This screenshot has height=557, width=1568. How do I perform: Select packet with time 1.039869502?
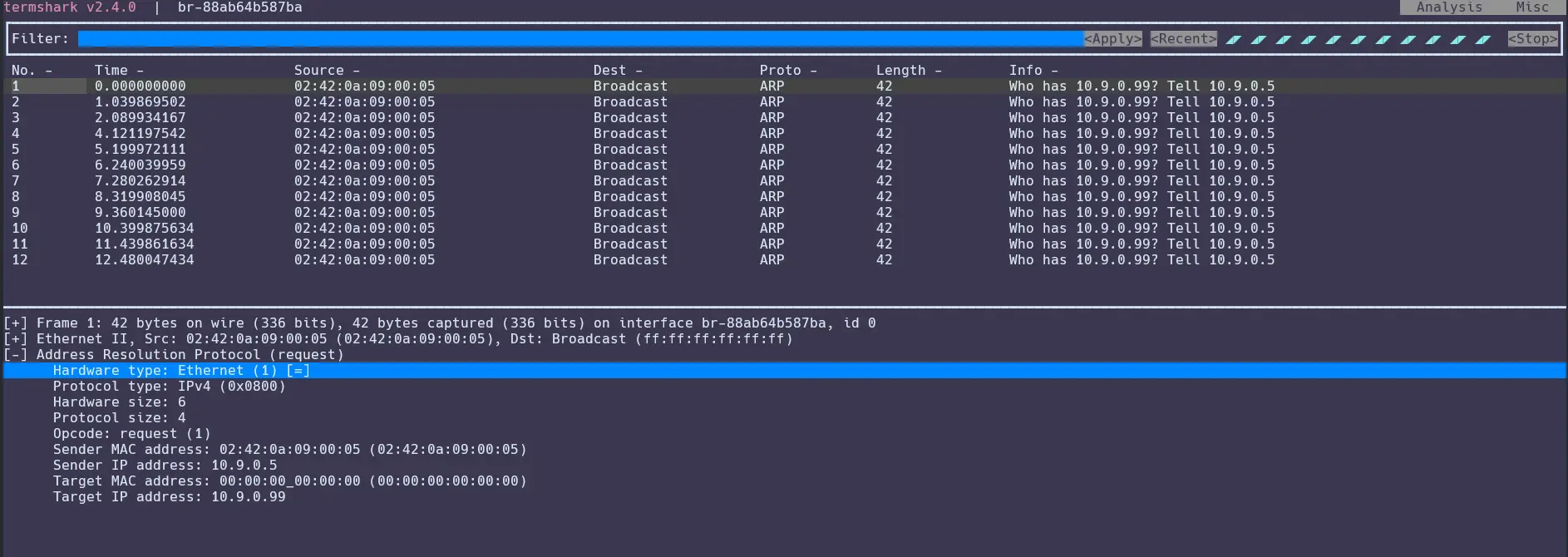[x=785, y=102]
